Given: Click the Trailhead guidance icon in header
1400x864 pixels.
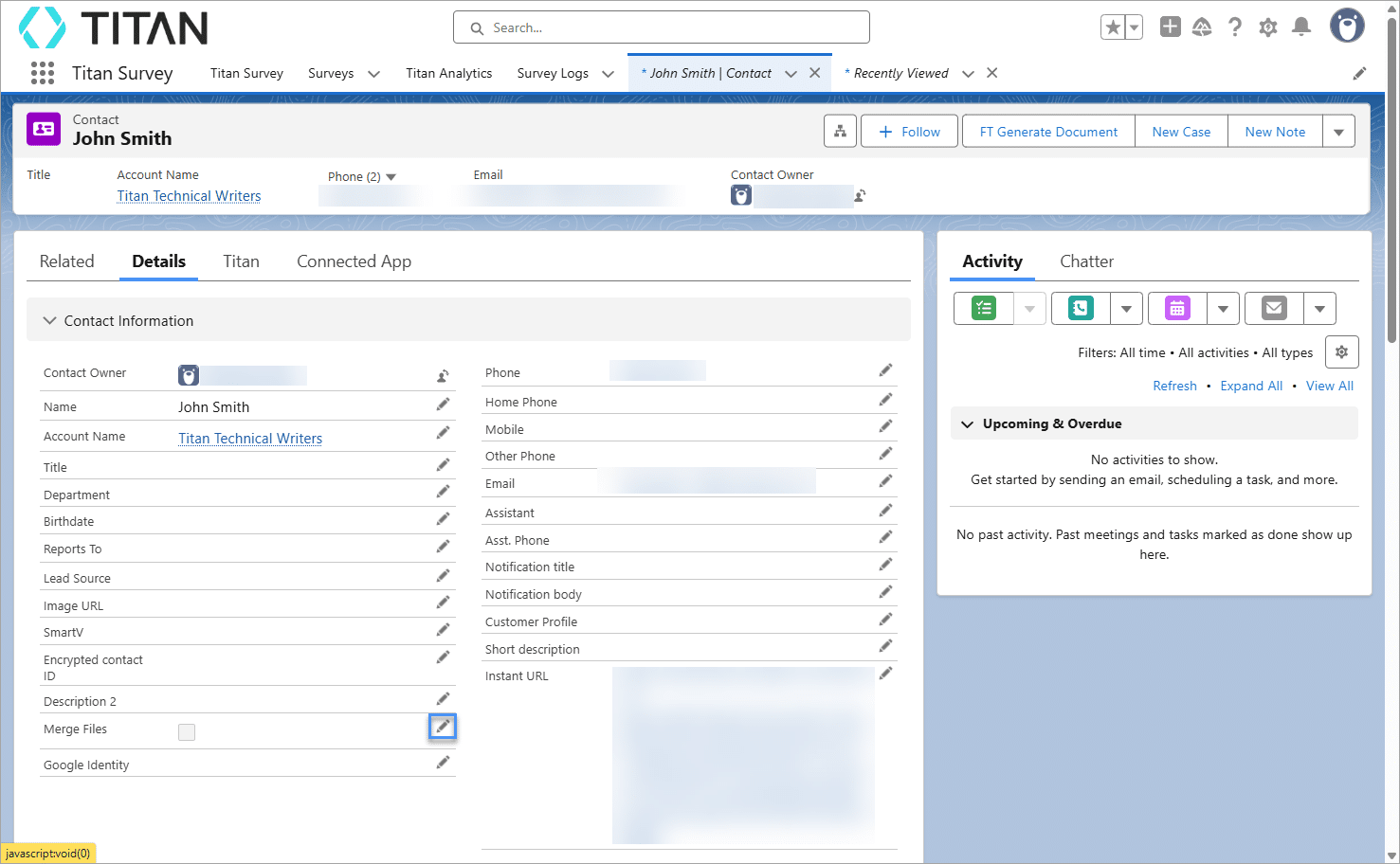Looking at the screenshot, I should (x=1202, y=27).
